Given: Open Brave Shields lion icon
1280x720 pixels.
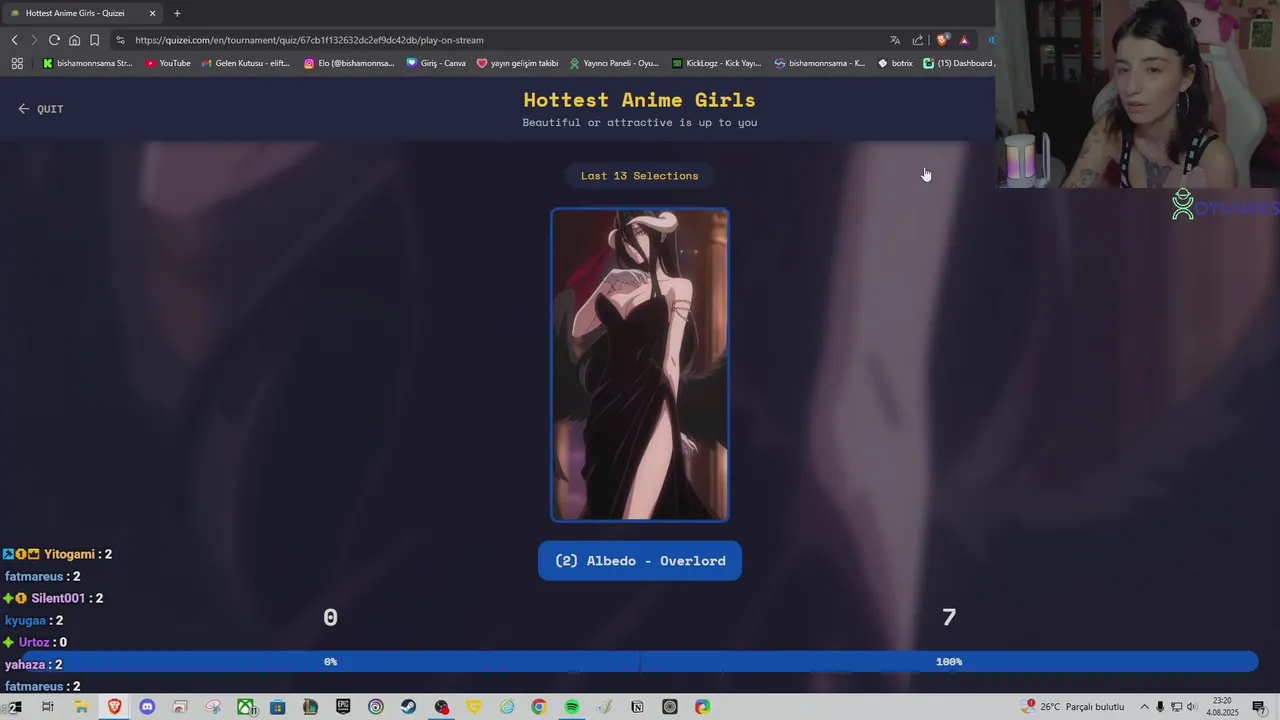Looking at the screenshot, I should (x=942, y=40).
